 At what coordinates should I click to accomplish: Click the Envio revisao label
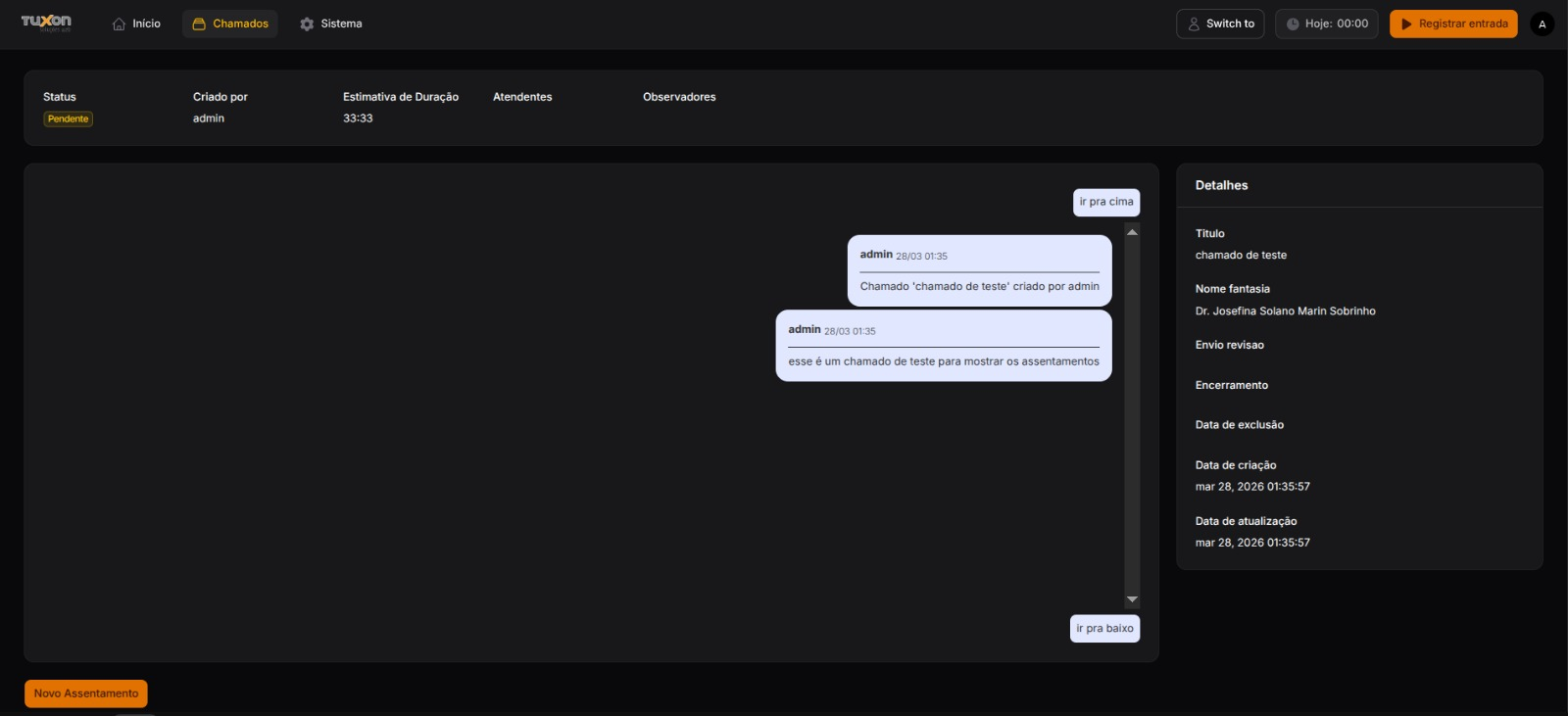click(1229, 345)
